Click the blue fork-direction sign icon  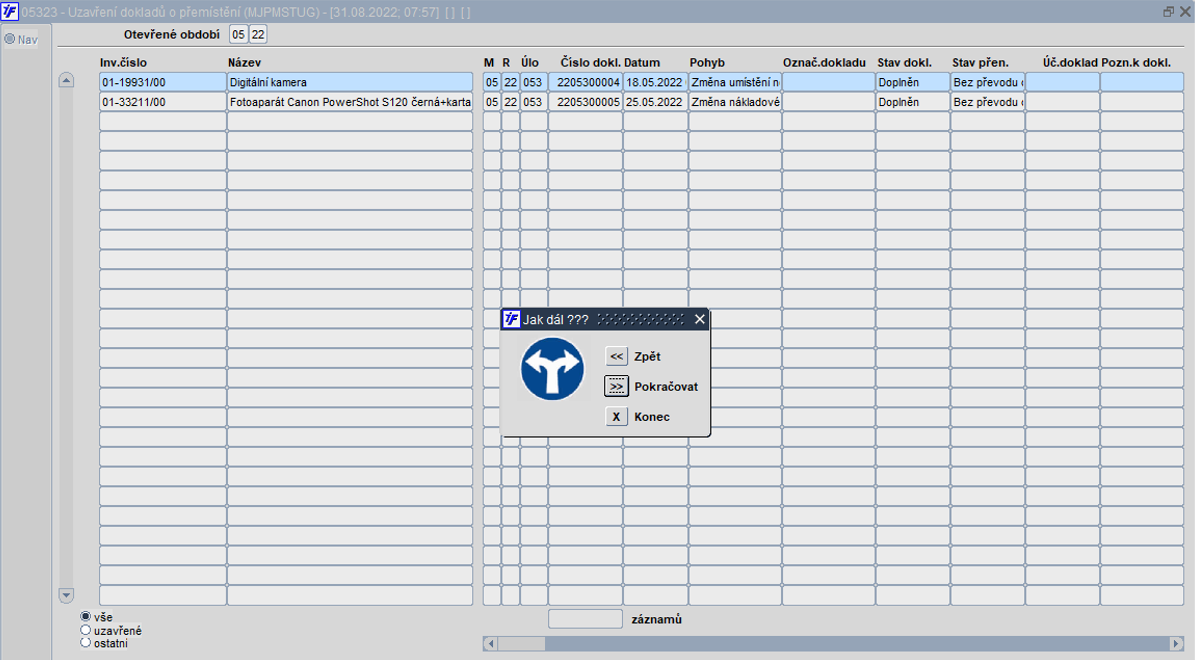coord(553,369)
